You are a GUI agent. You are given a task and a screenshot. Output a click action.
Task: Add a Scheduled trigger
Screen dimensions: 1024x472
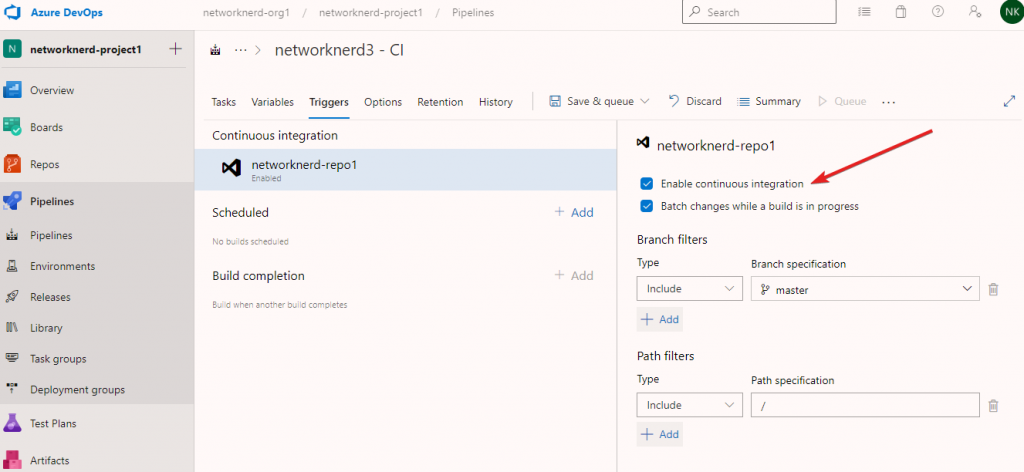574,212
